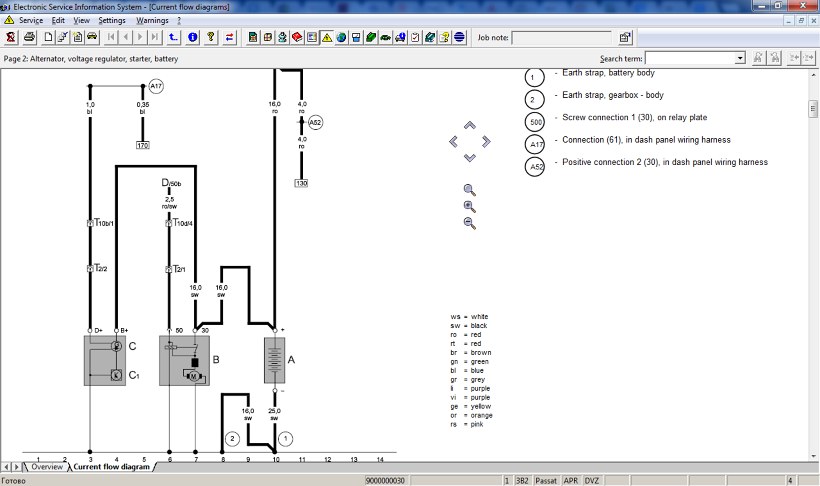Click the top magnifier zoom icon
The width and height of the screenshot is (820, 486).
point(470,190)
